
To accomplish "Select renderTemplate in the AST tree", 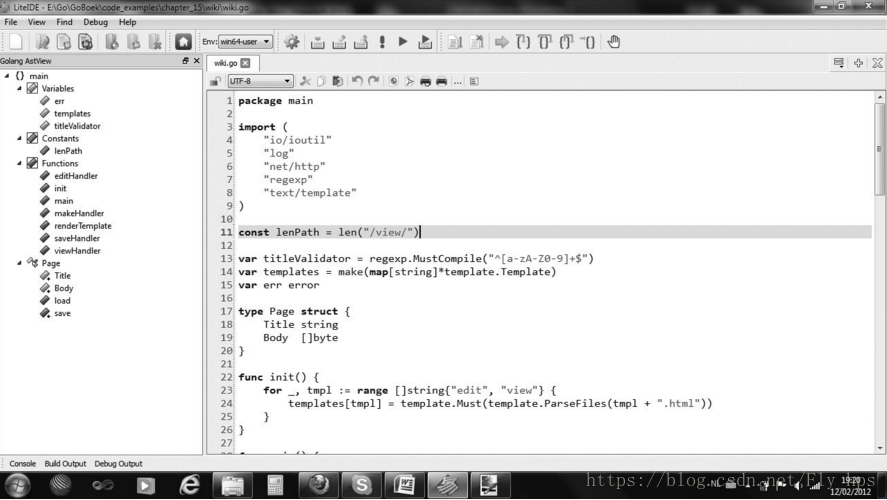I will coord(82,226).
